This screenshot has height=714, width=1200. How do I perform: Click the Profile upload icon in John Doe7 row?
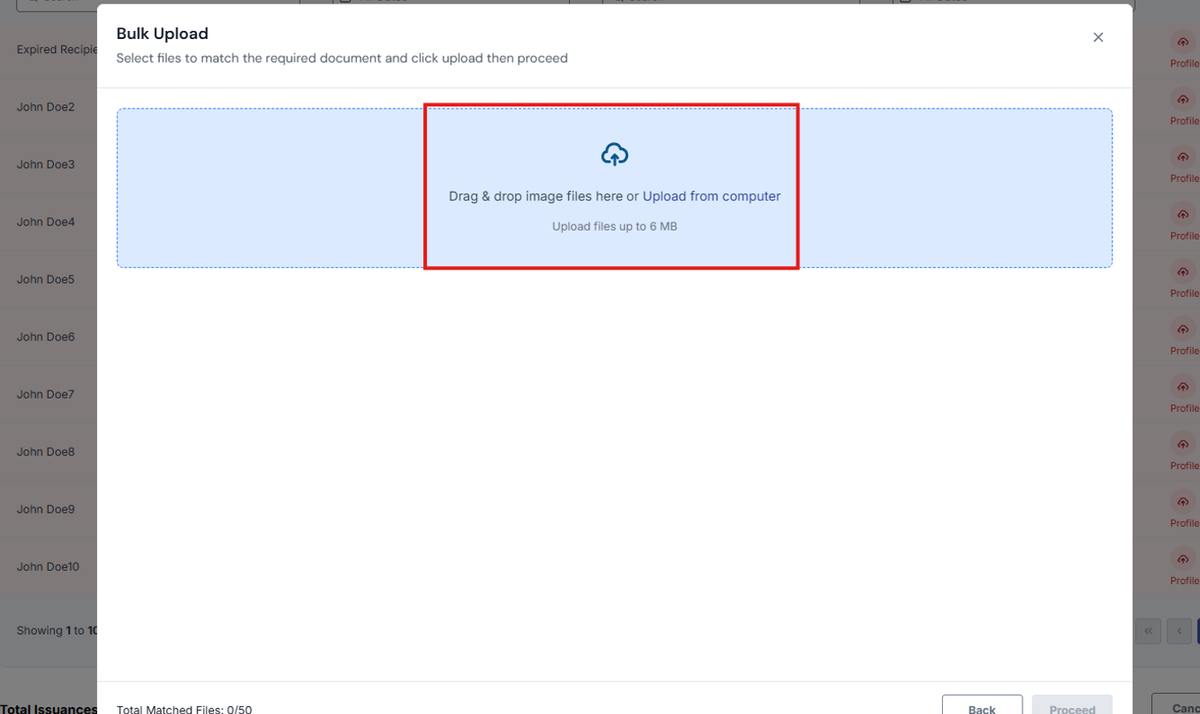point(1183,387)
